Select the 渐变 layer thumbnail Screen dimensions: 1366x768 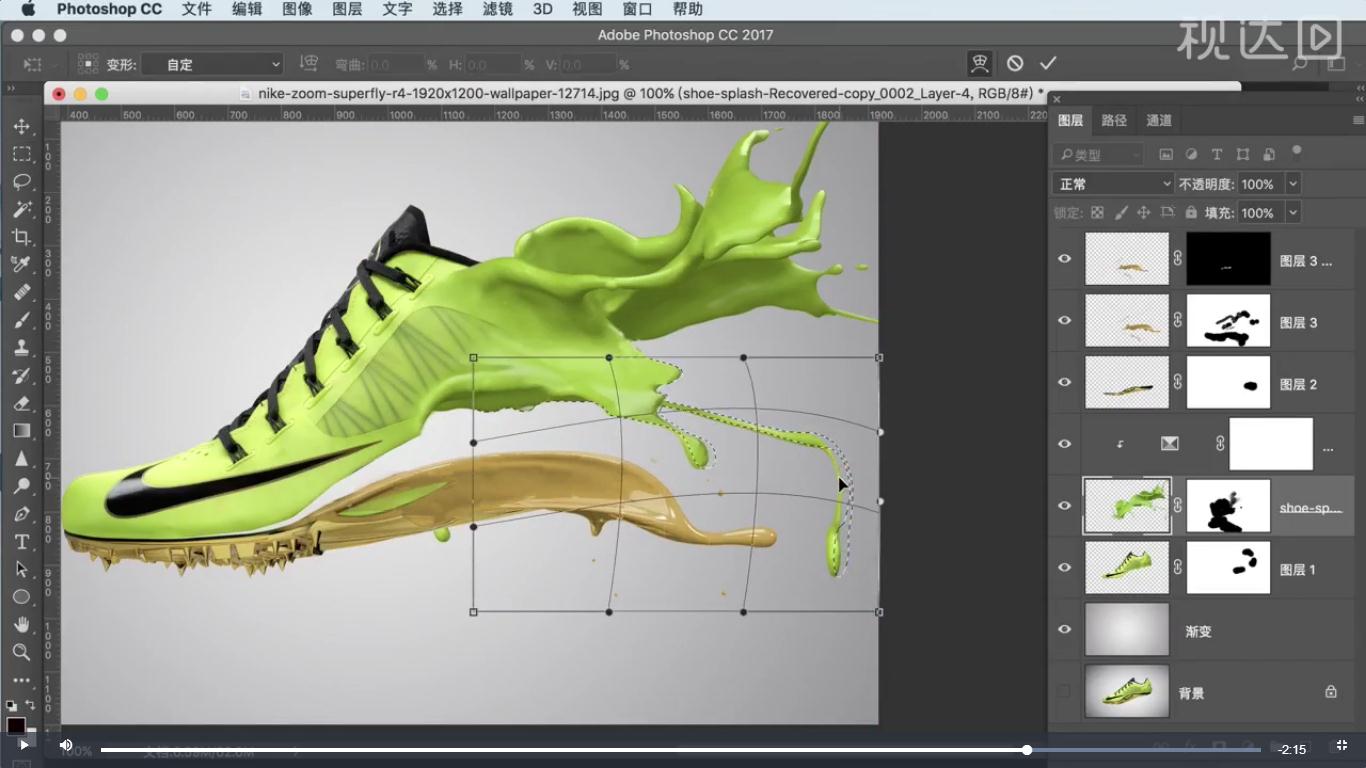[1127, 630]
